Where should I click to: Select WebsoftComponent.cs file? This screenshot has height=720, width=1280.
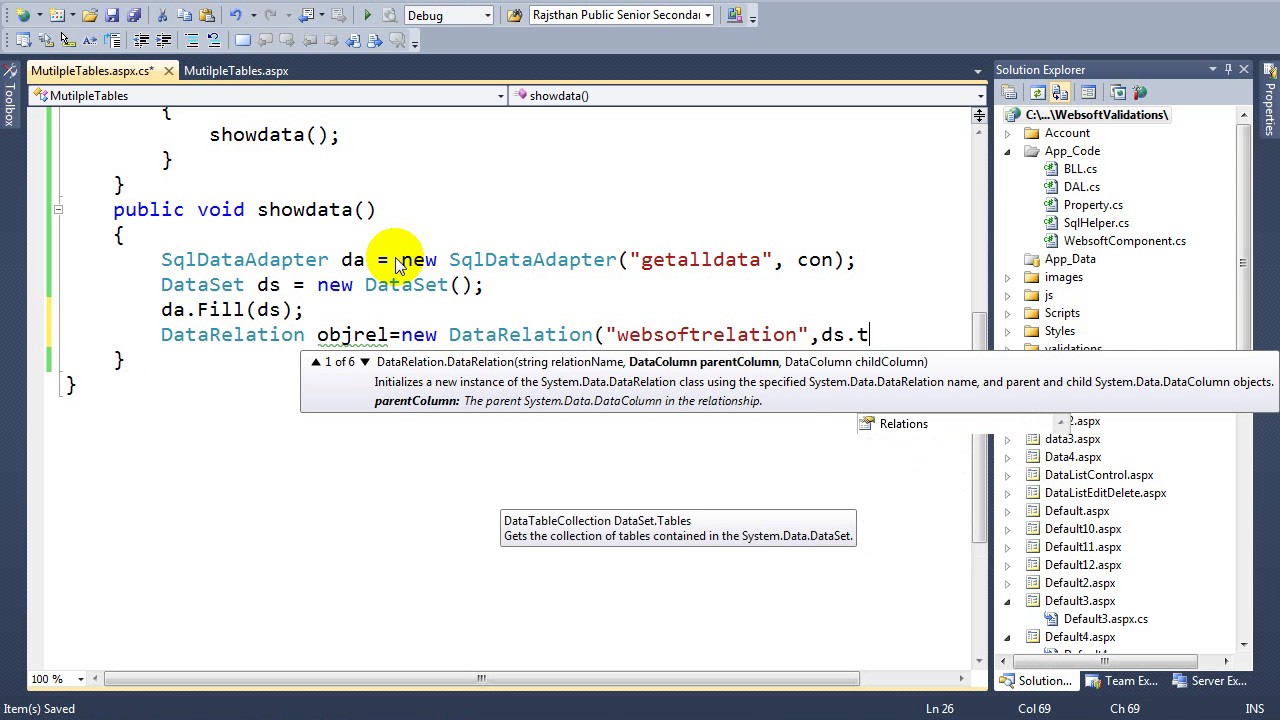click(x=1124, y=241)
